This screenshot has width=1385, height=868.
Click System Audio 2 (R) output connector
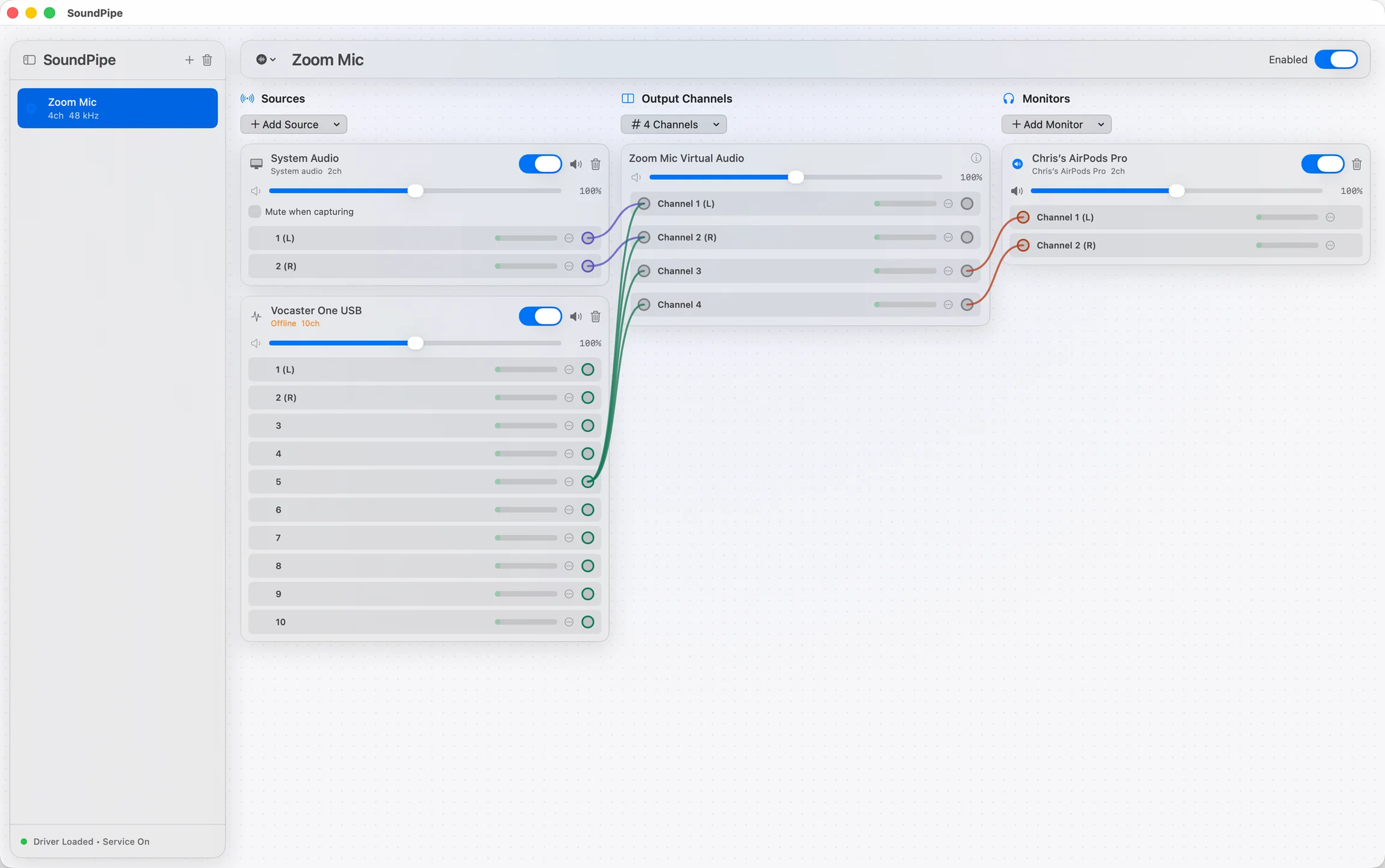(x=588, y=266)
